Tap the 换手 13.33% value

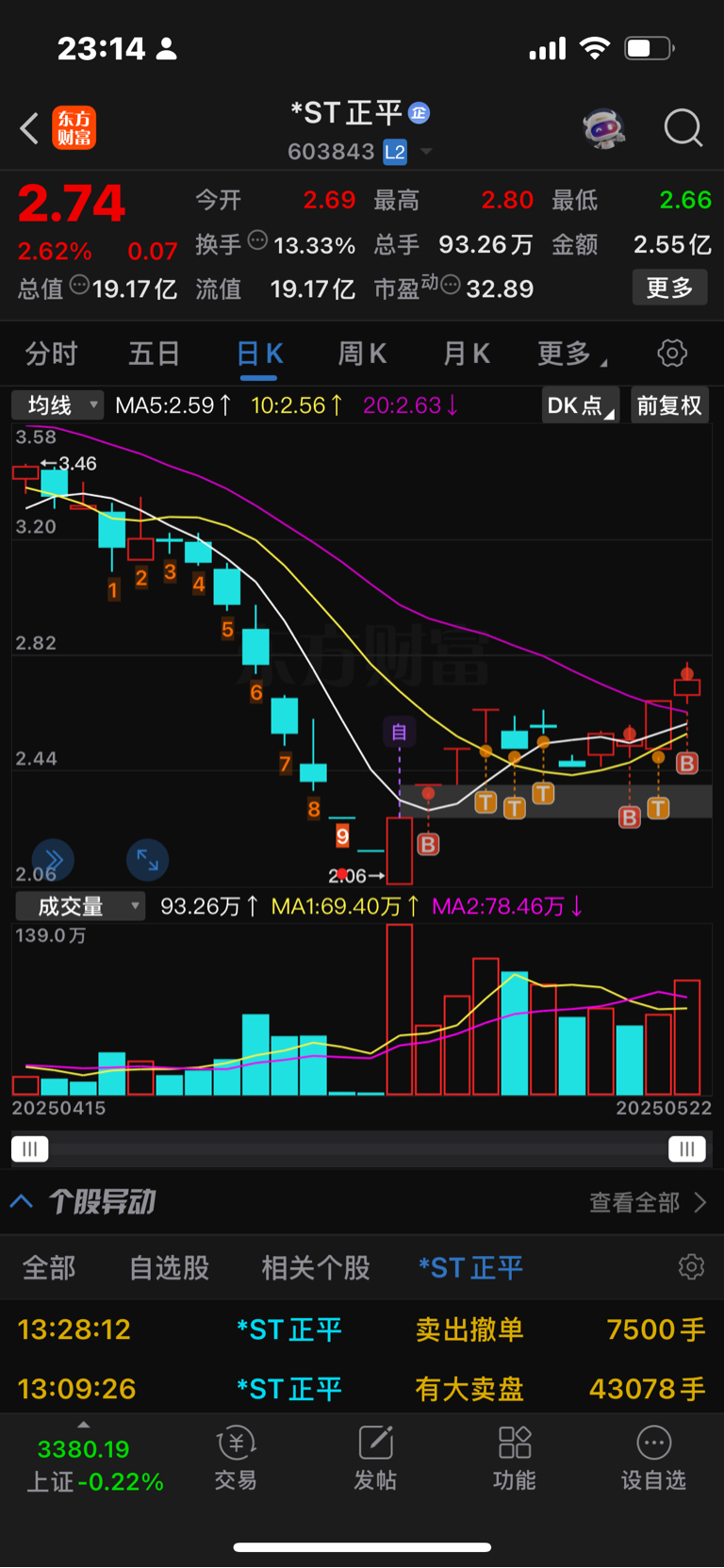click(x=314, y=245)
